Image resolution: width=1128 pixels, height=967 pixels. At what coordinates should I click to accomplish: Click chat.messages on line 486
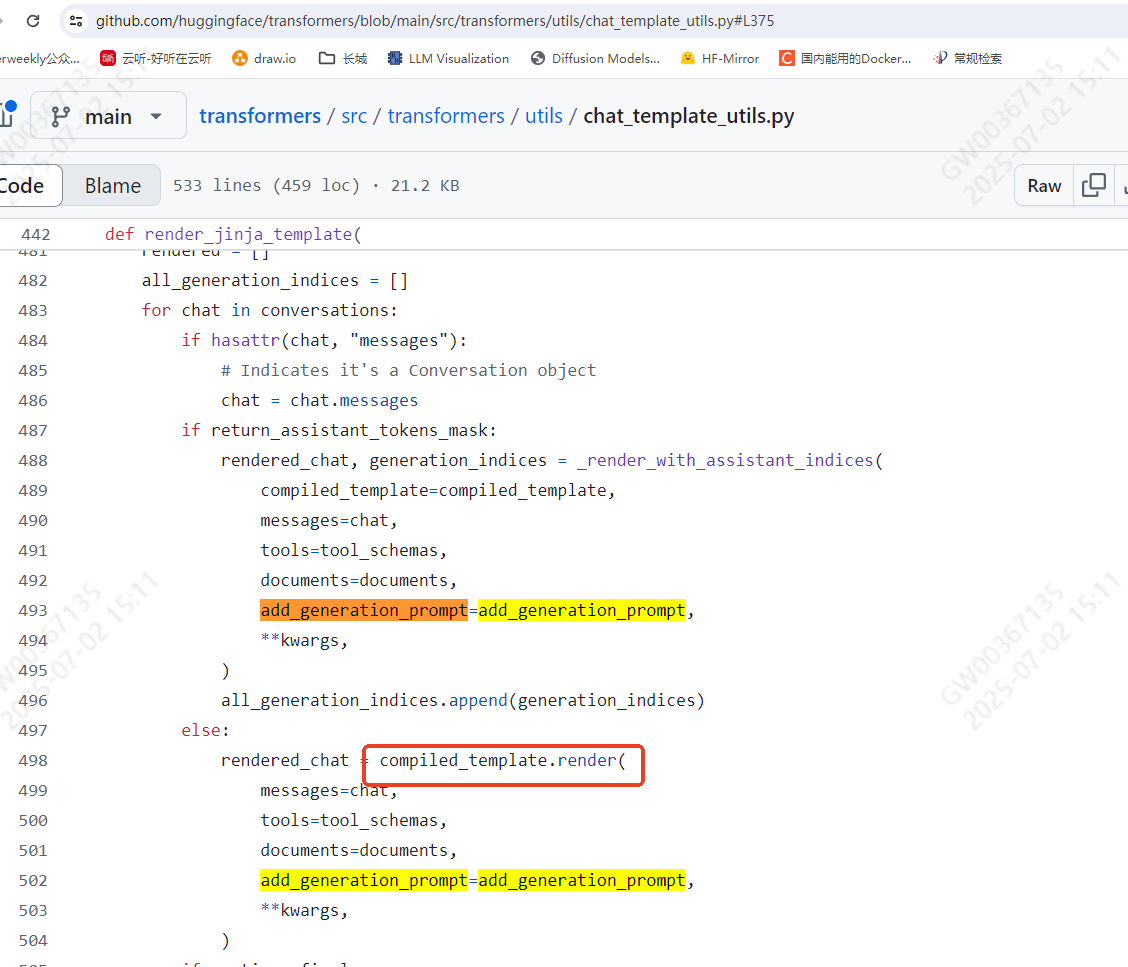click(354, 400)
